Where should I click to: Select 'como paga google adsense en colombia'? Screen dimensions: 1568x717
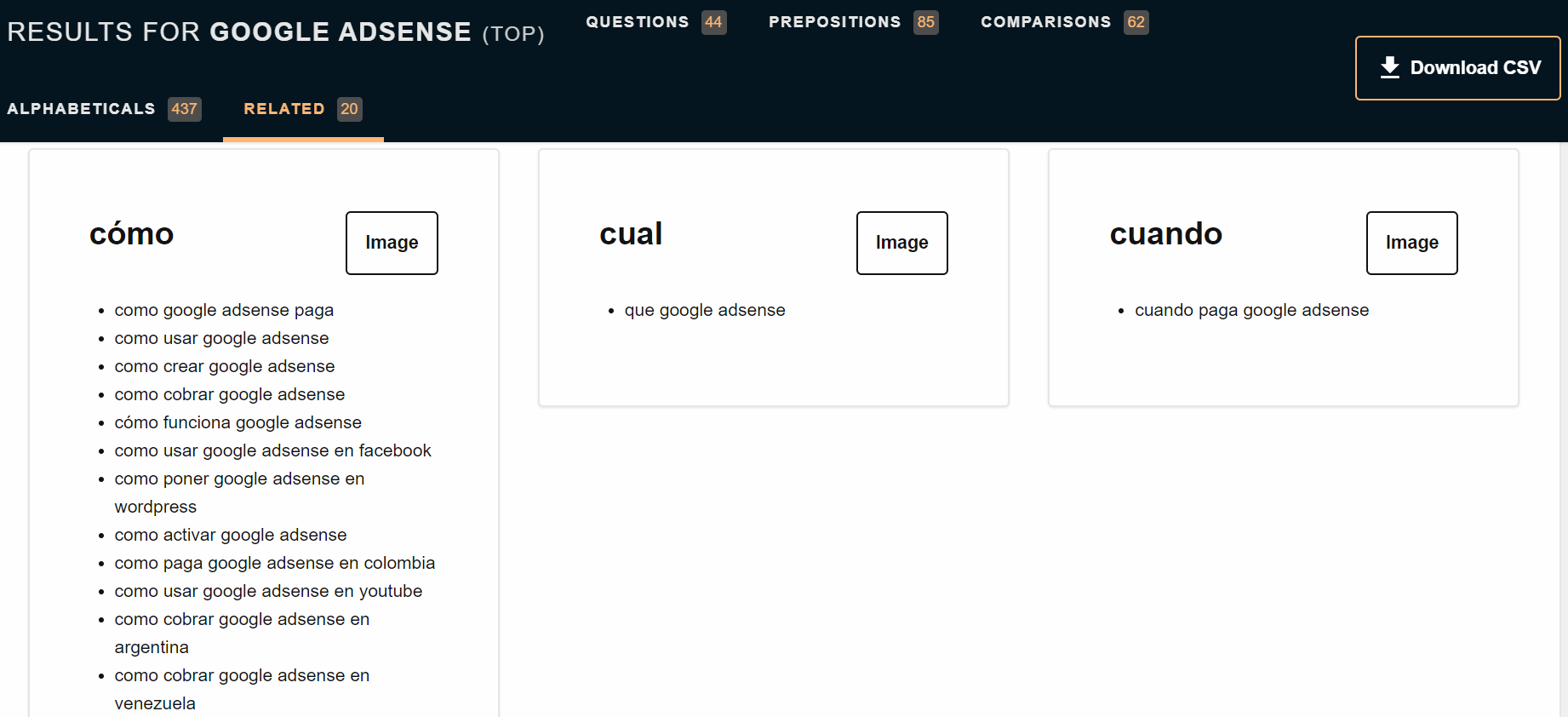pos(274,563)
